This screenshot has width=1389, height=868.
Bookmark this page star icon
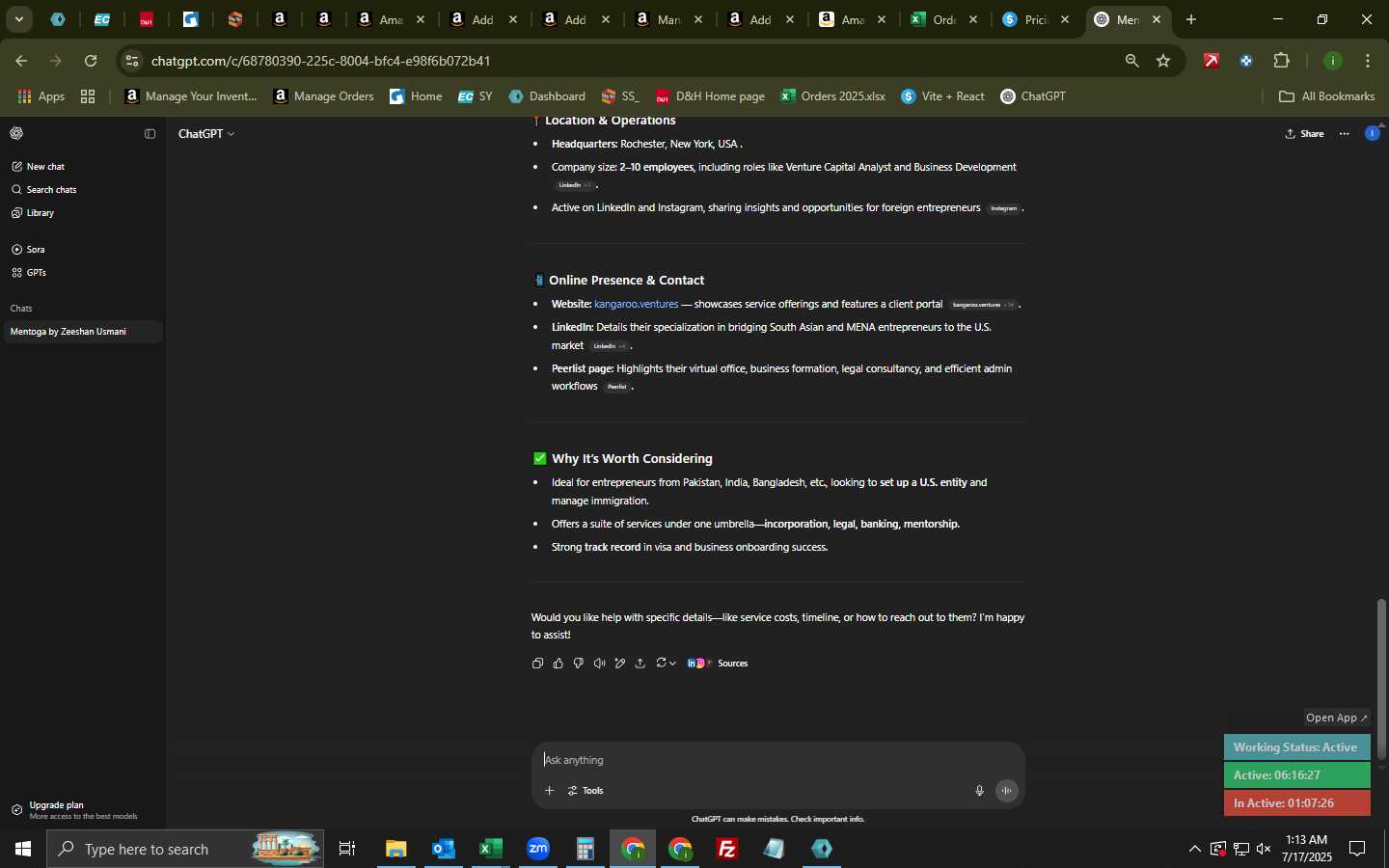tap(1163, 61)
